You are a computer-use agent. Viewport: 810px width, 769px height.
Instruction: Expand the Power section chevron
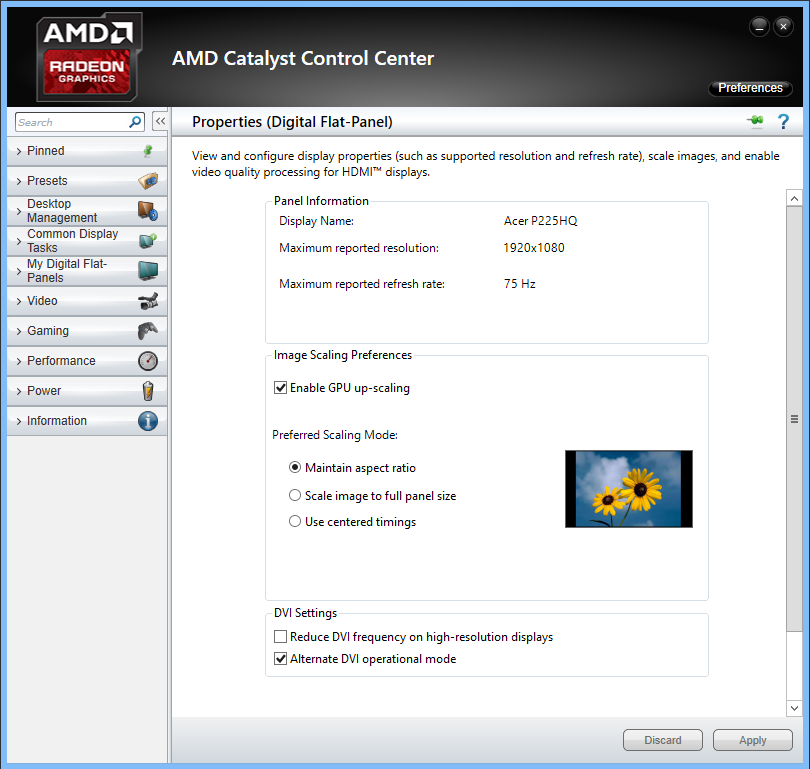19,391
